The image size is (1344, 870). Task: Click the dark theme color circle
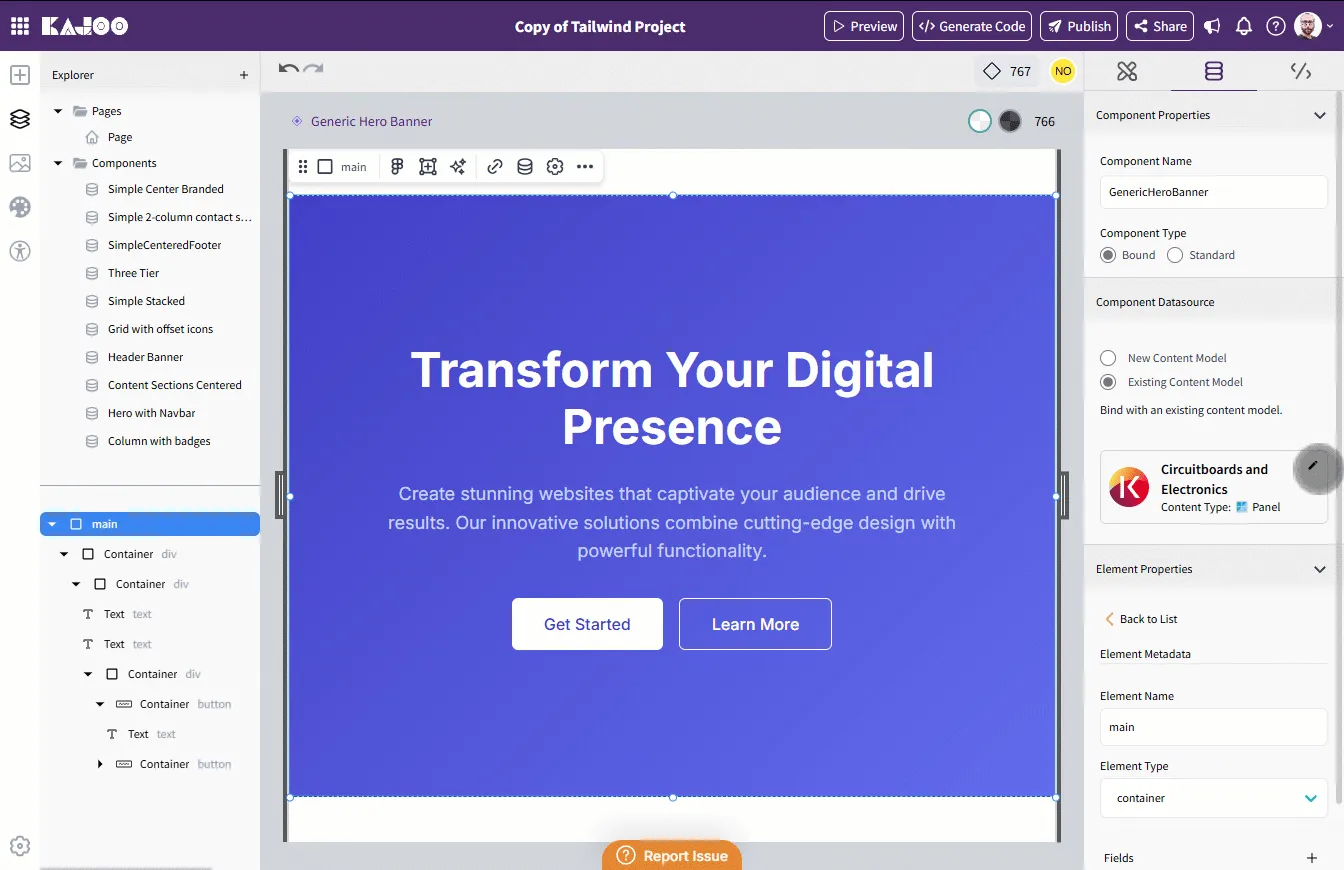coord(1010,121)
